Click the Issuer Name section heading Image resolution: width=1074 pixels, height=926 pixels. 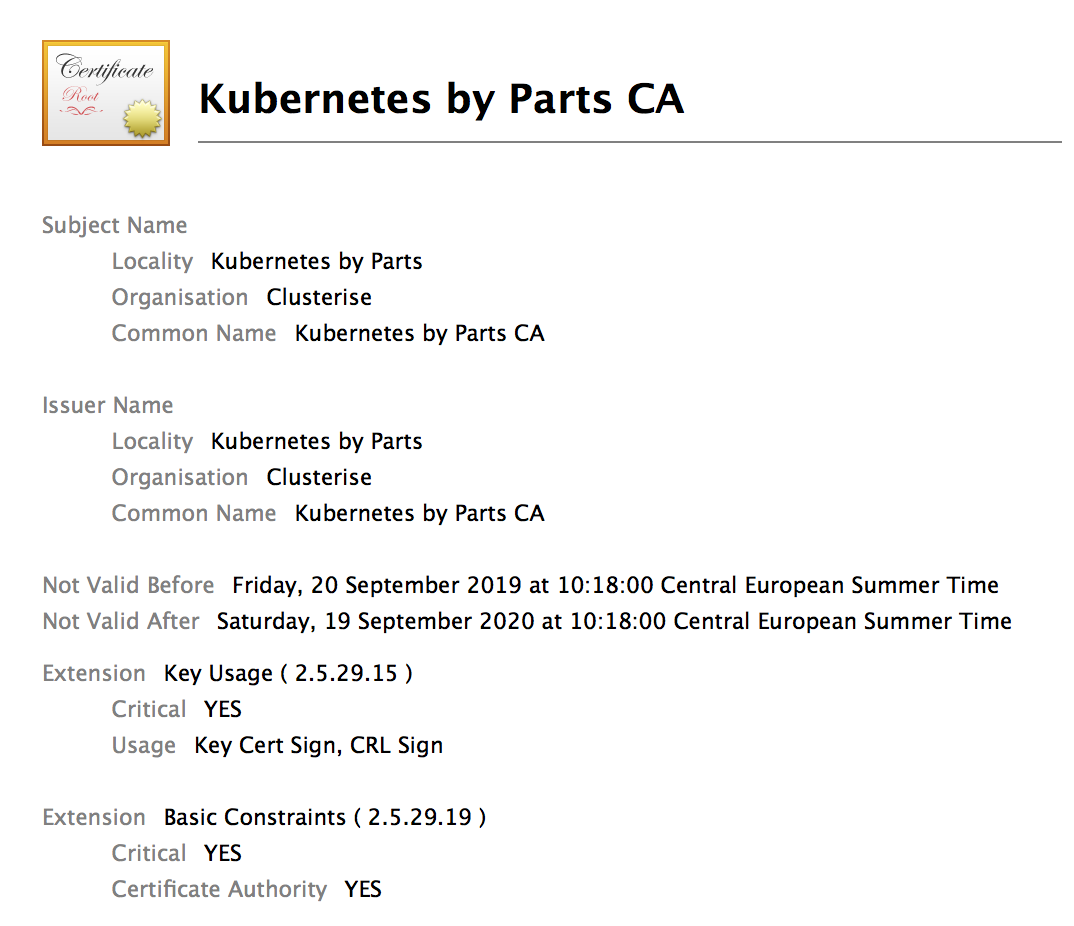point(107,405)
